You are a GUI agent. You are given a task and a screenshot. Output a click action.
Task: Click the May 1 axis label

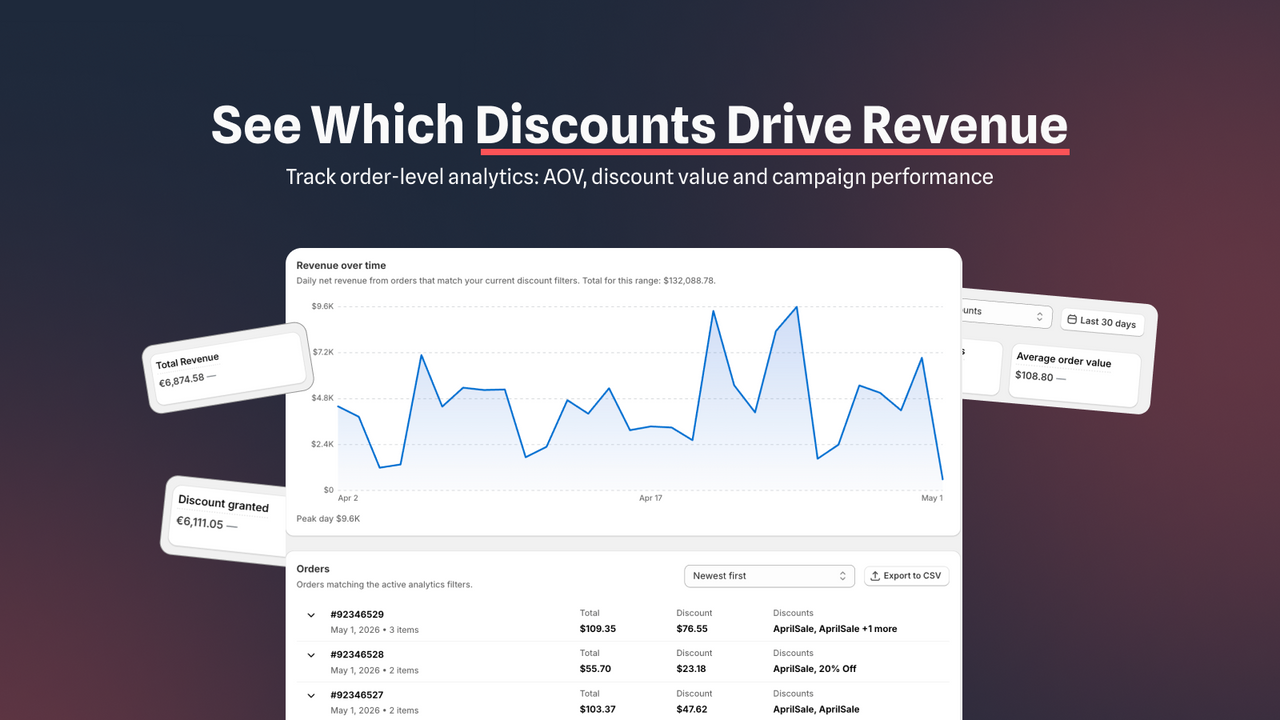(932, 498)
